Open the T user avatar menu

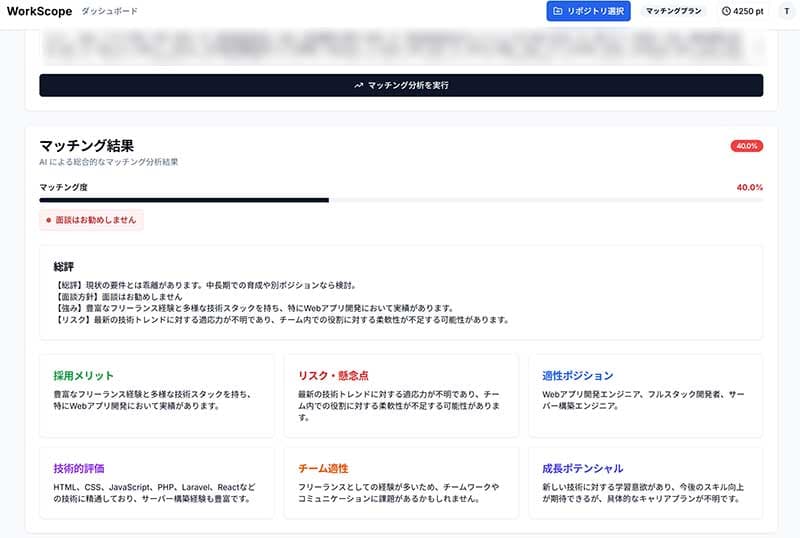(x=785, y=11)
